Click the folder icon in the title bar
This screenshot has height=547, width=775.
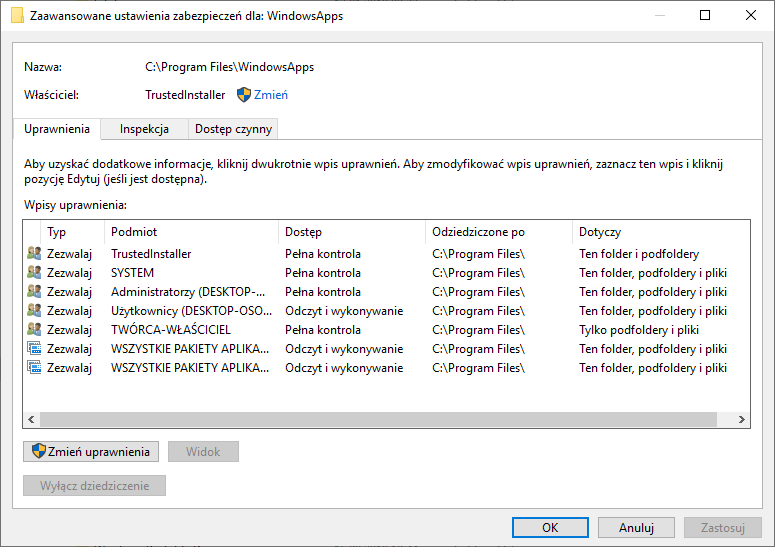(x=17, y=15)
